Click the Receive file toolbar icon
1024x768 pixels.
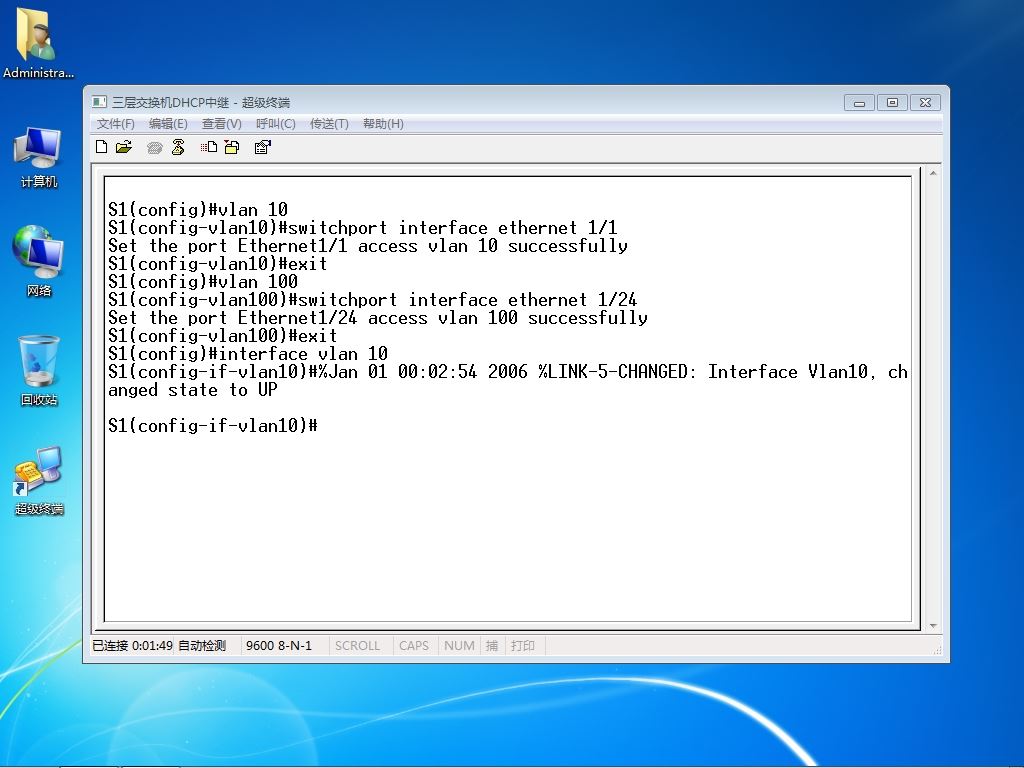[232, 147]
